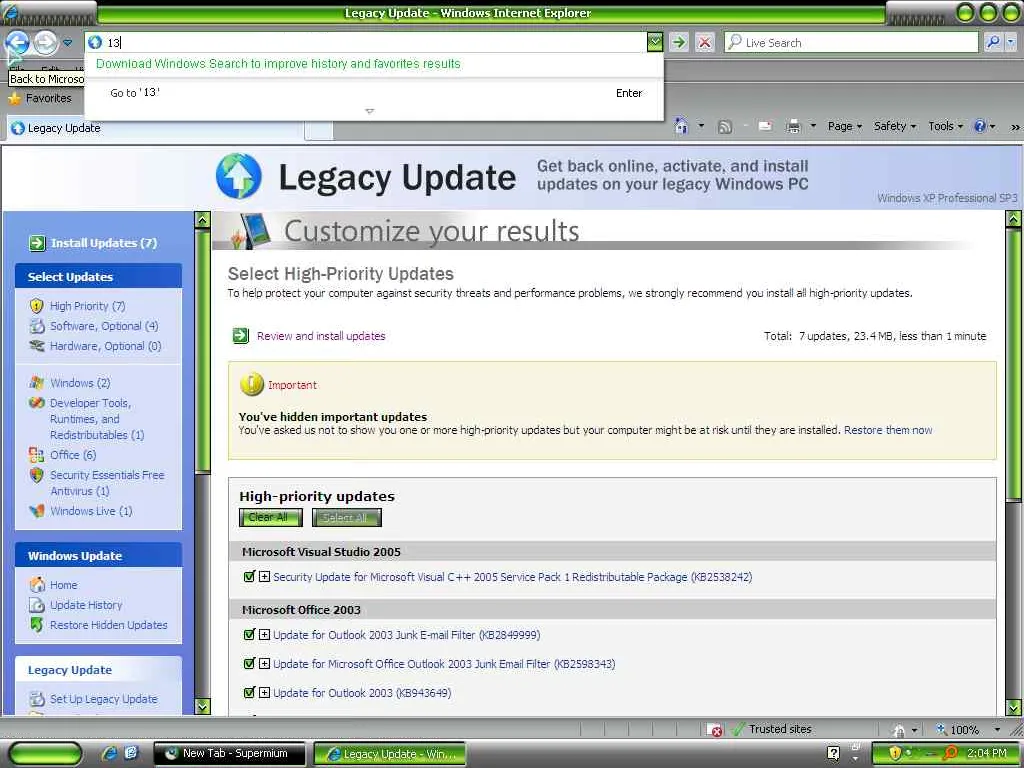Screen dimensions: 1024x768
Task: Open the Home button dropdown arrow
Action: (x=701, y=126)
